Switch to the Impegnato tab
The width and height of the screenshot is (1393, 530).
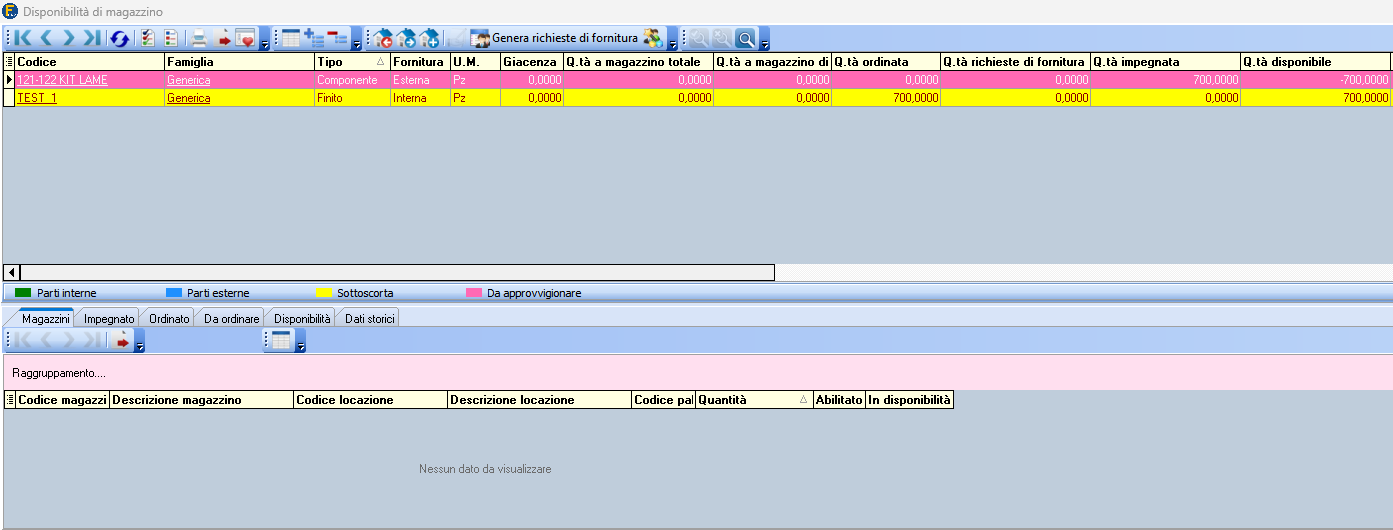109,318
